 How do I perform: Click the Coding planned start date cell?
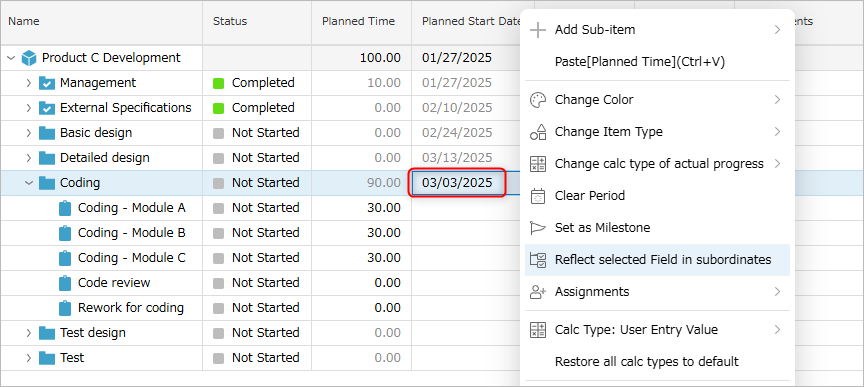coord(457,182)
